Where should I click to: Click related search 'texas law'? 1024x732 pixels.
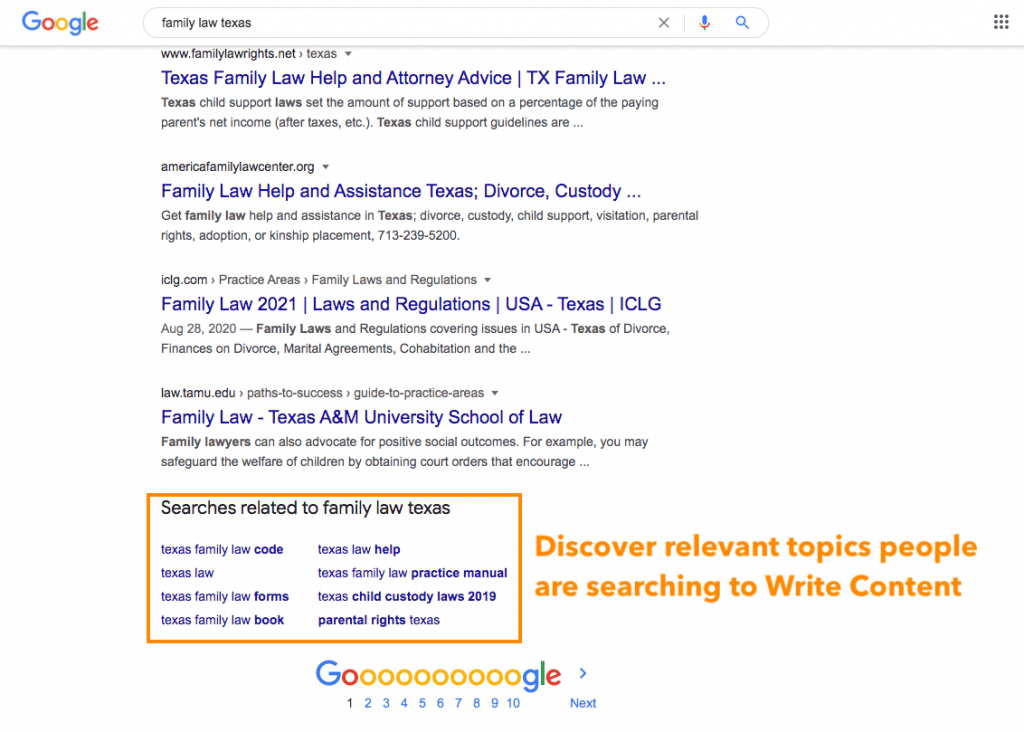tap(187, 573)
